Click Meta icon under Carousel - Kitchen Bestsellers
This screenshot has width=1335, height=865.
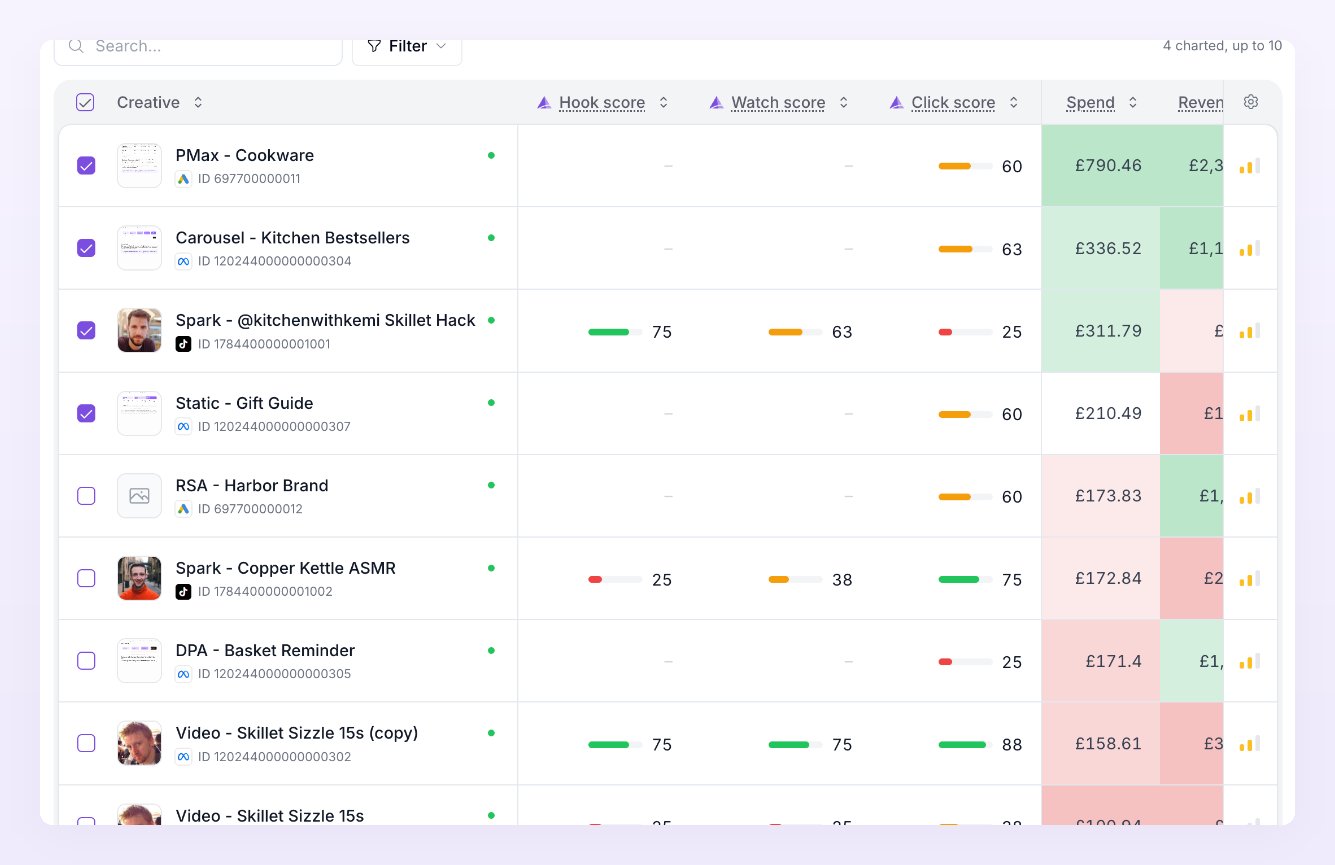(x=183, y=261)
